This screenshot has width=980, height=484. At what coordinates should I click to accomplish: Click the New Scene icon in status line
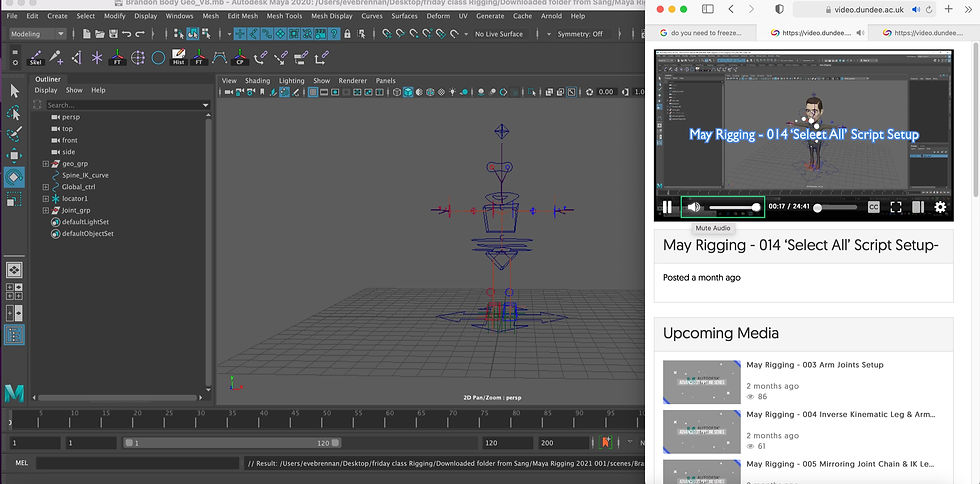(87, 34)
